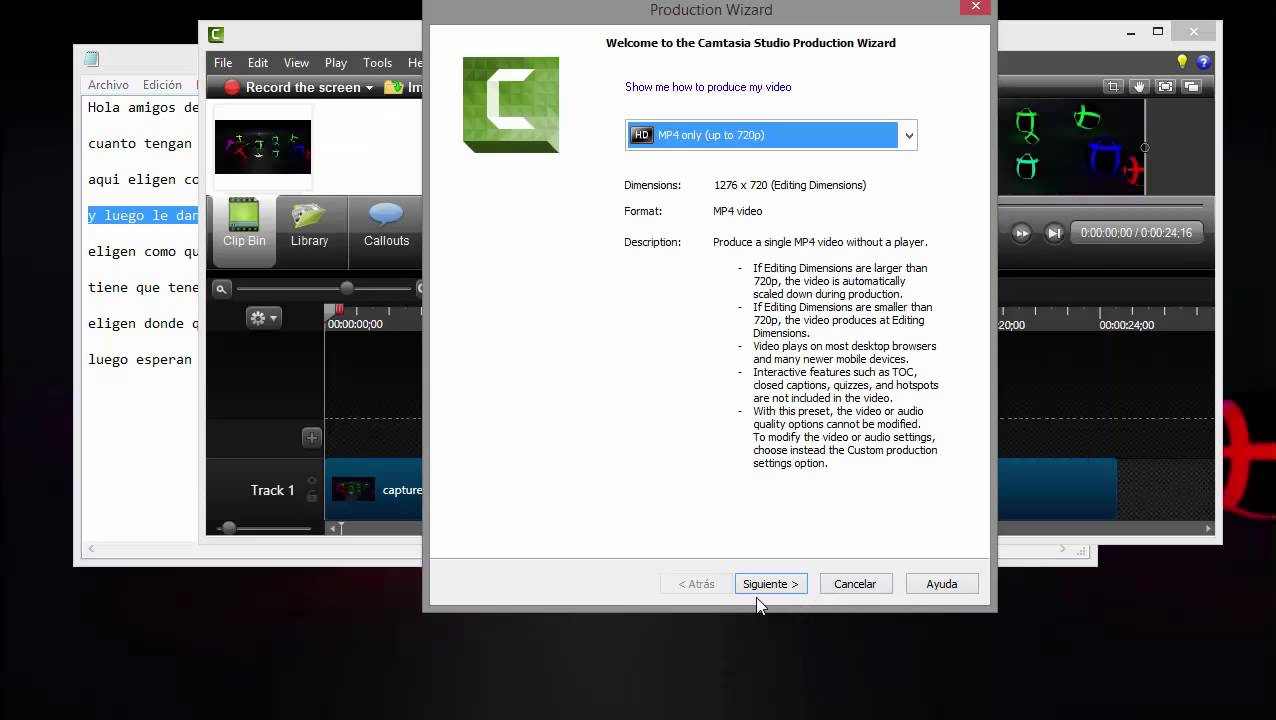
Task: Click the Camtasia logo in title bar
Action: point(215,35)
